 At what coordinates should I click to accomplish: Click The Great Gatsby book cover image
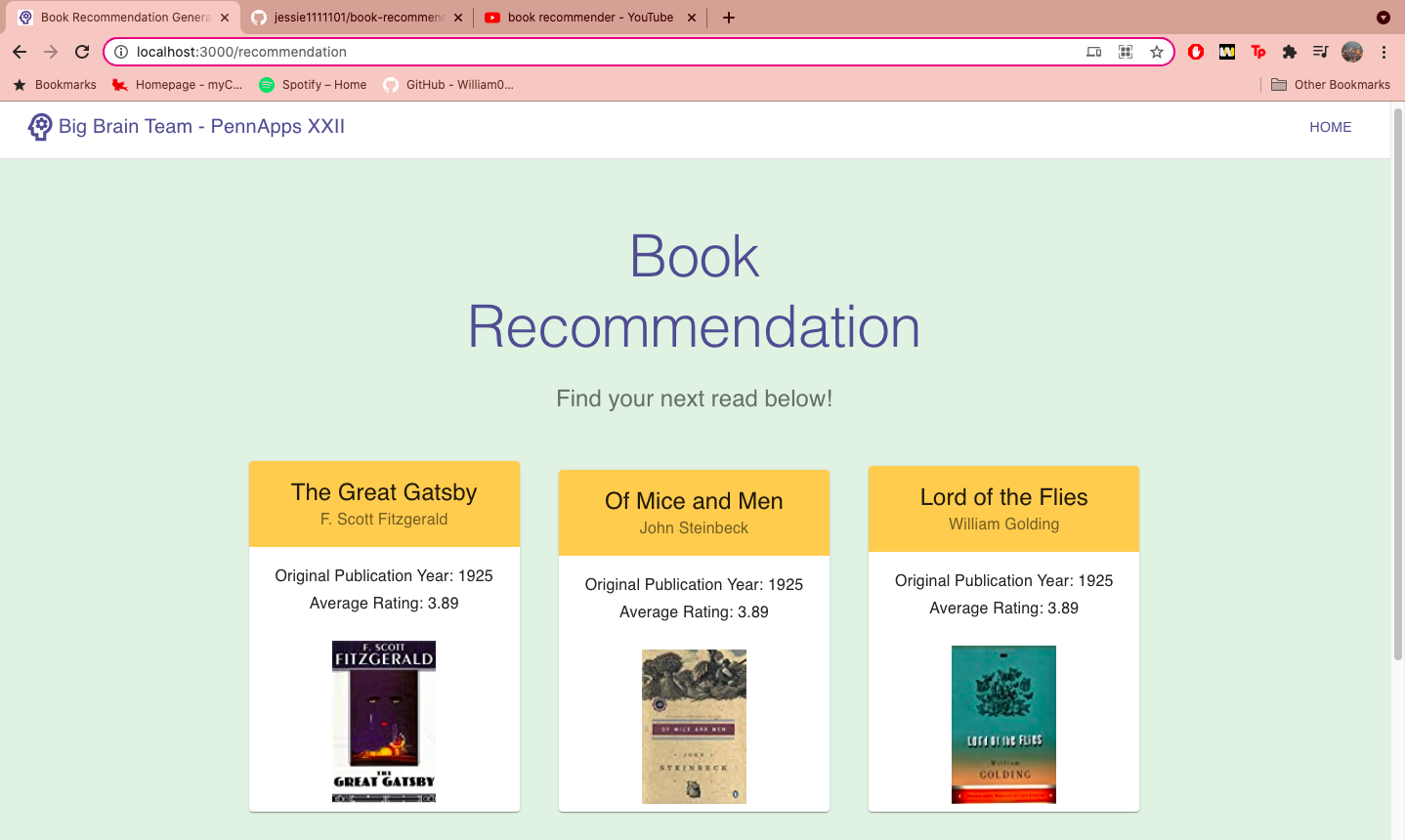coord(384,722)
